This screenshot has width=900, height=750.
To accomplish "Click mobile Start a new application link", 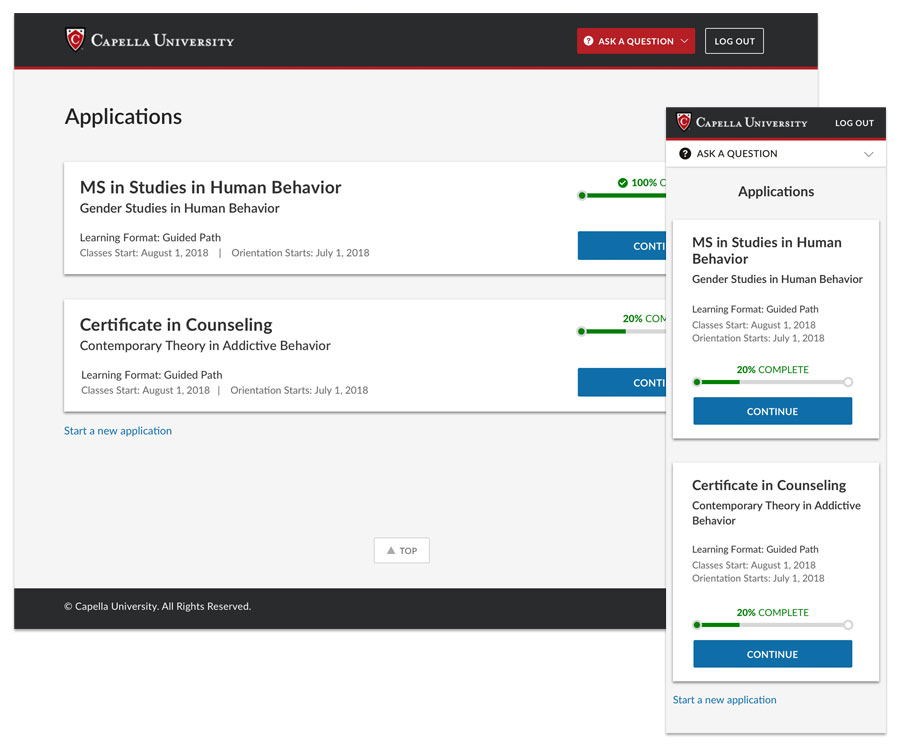I will click(724, 700).
